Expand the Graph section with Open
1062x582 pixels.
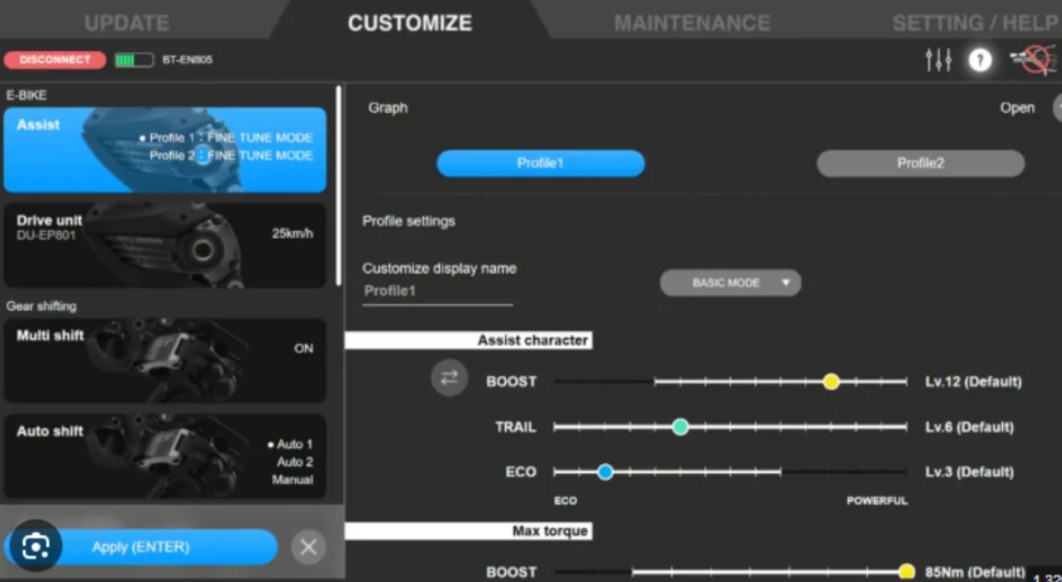(1017, 108)
